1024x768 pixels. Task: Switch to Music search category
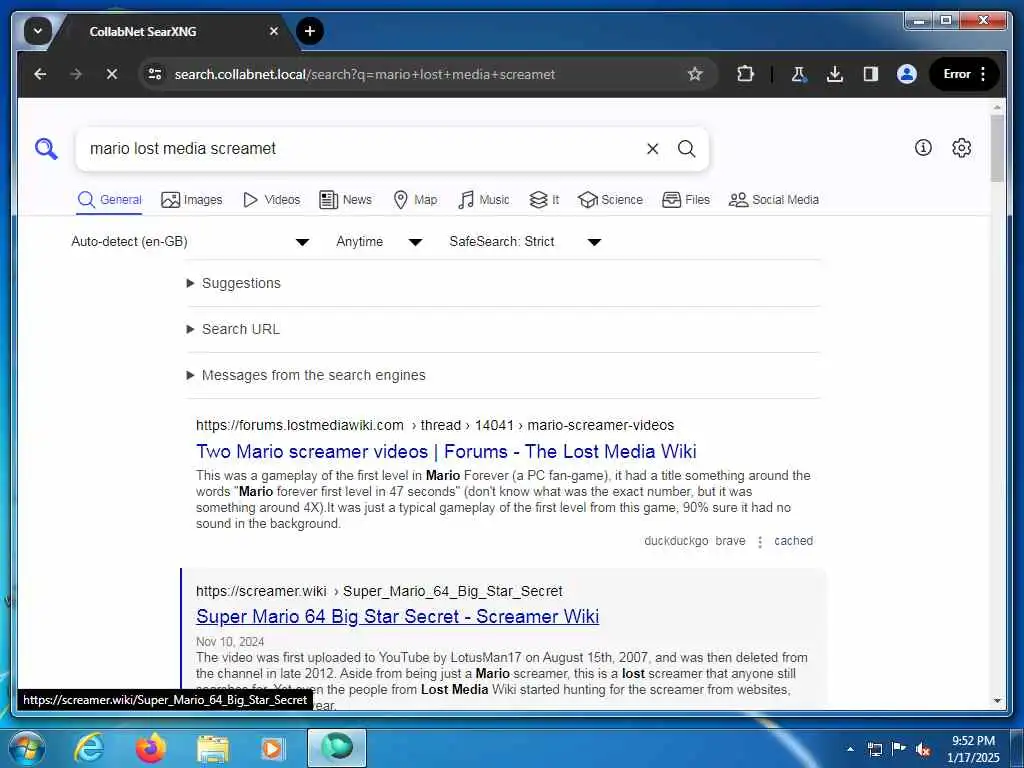[484, 200]
